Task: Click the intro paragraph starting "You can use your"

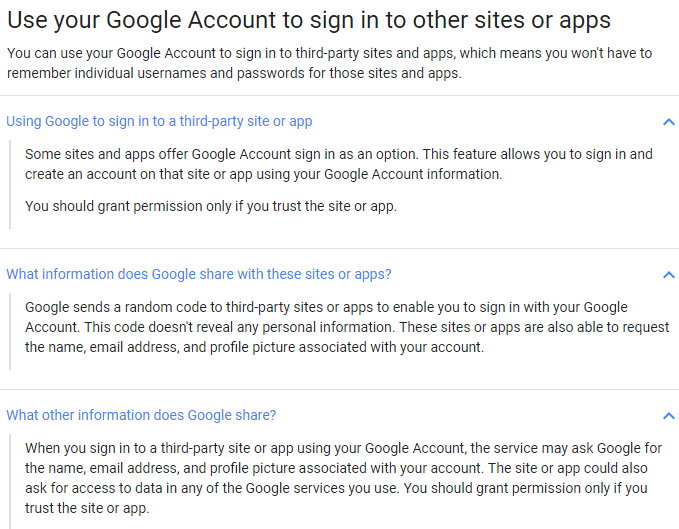Action: [x=340, y=62]
